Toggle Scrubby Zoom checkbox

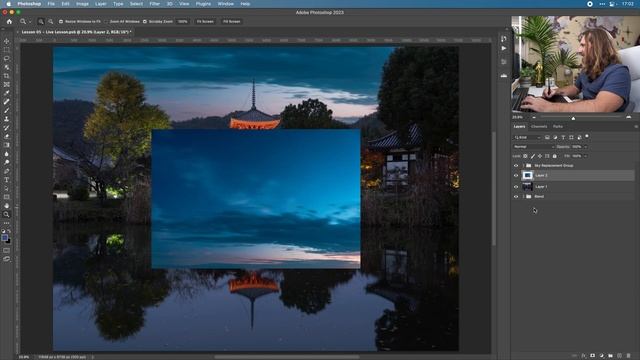tap(144, 21)
